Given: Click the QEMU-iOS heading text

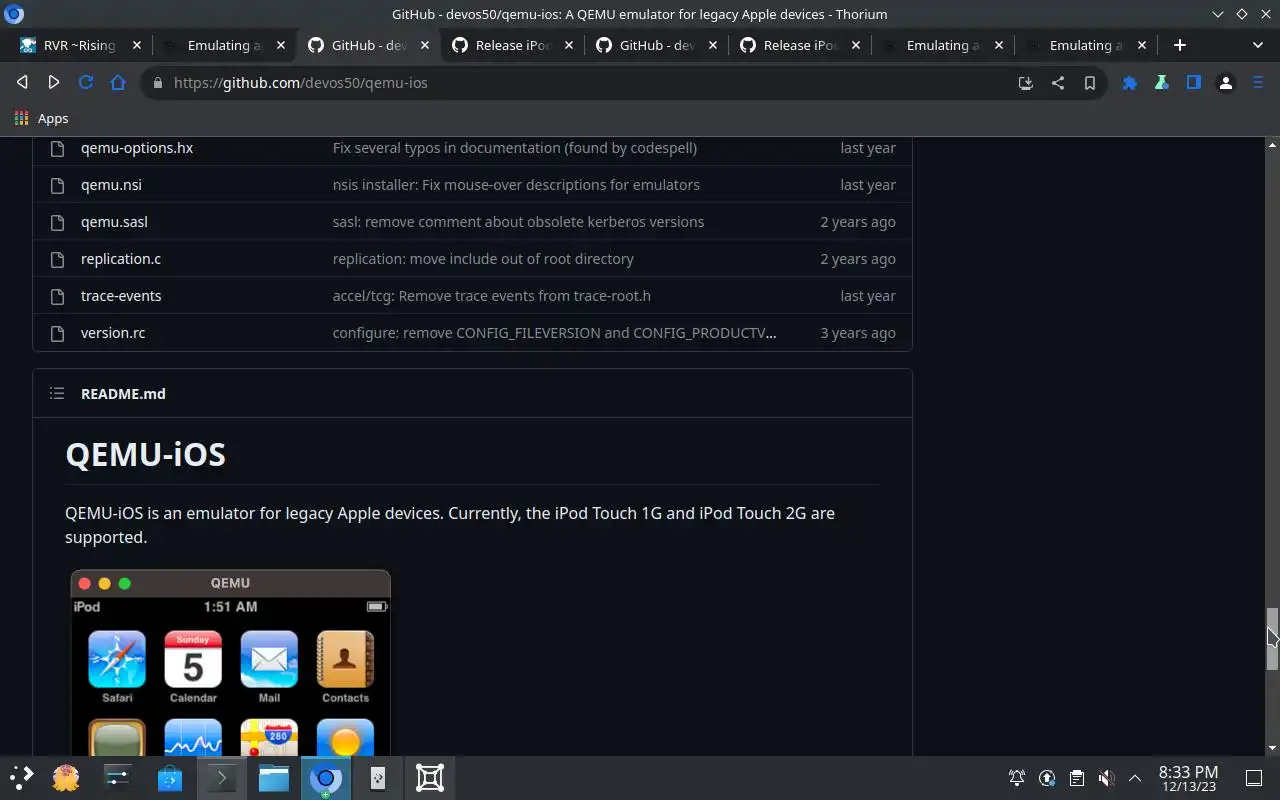Looking at the screenshot, I should point(145,454).
